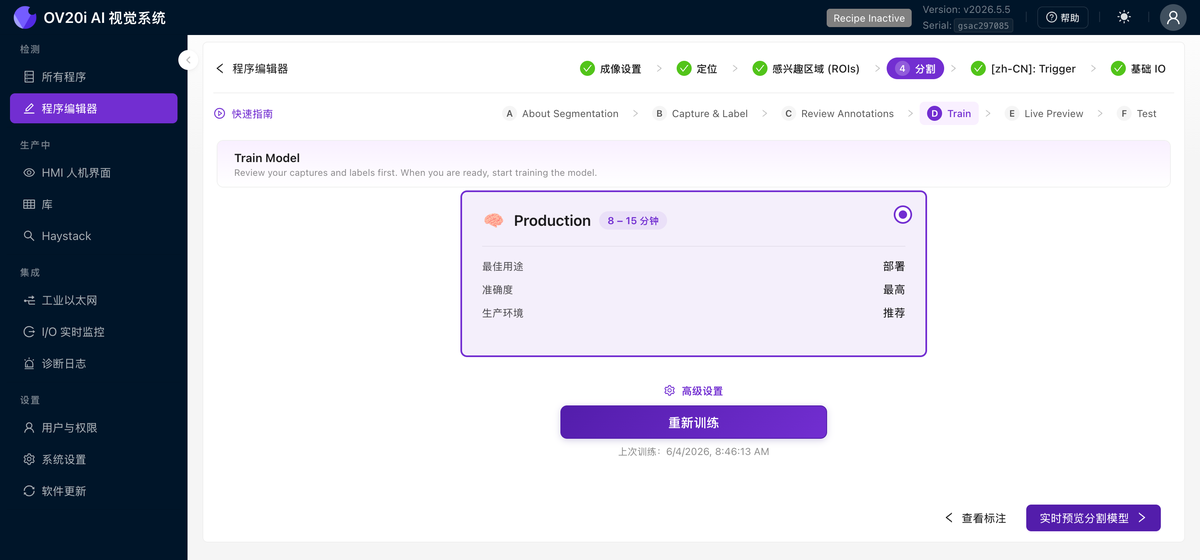This screenshot has width=1200, height=560.
Task: Collapse the sidebar with the arrow handle
Action: 188,60
